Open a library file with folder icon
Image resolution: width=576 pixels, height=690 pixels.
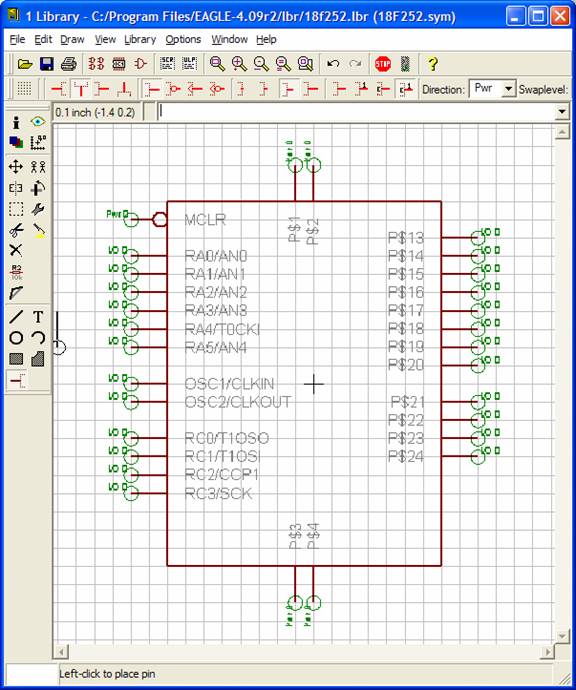[25, 64]
